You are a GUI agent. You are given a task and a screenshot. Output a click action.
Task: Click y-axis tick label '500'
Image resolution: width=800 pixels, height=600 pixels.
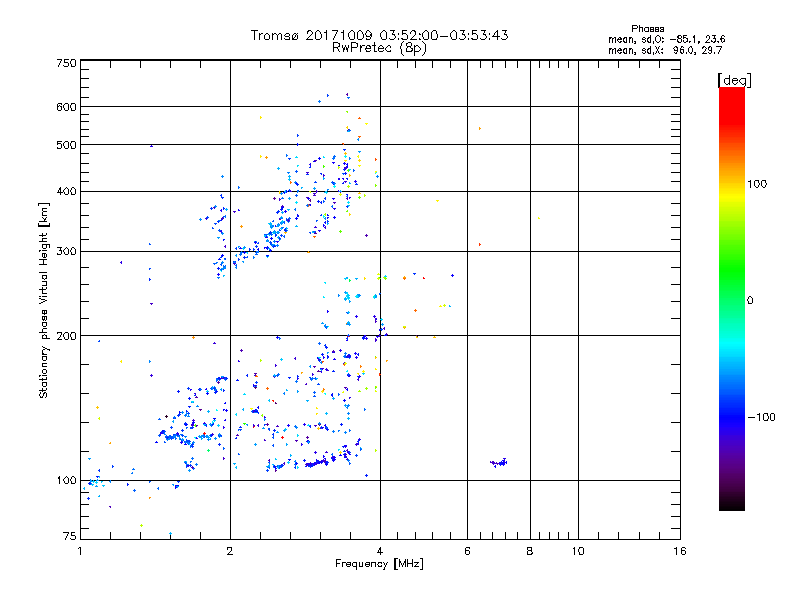pyautogui.click(x=66, y=145)
